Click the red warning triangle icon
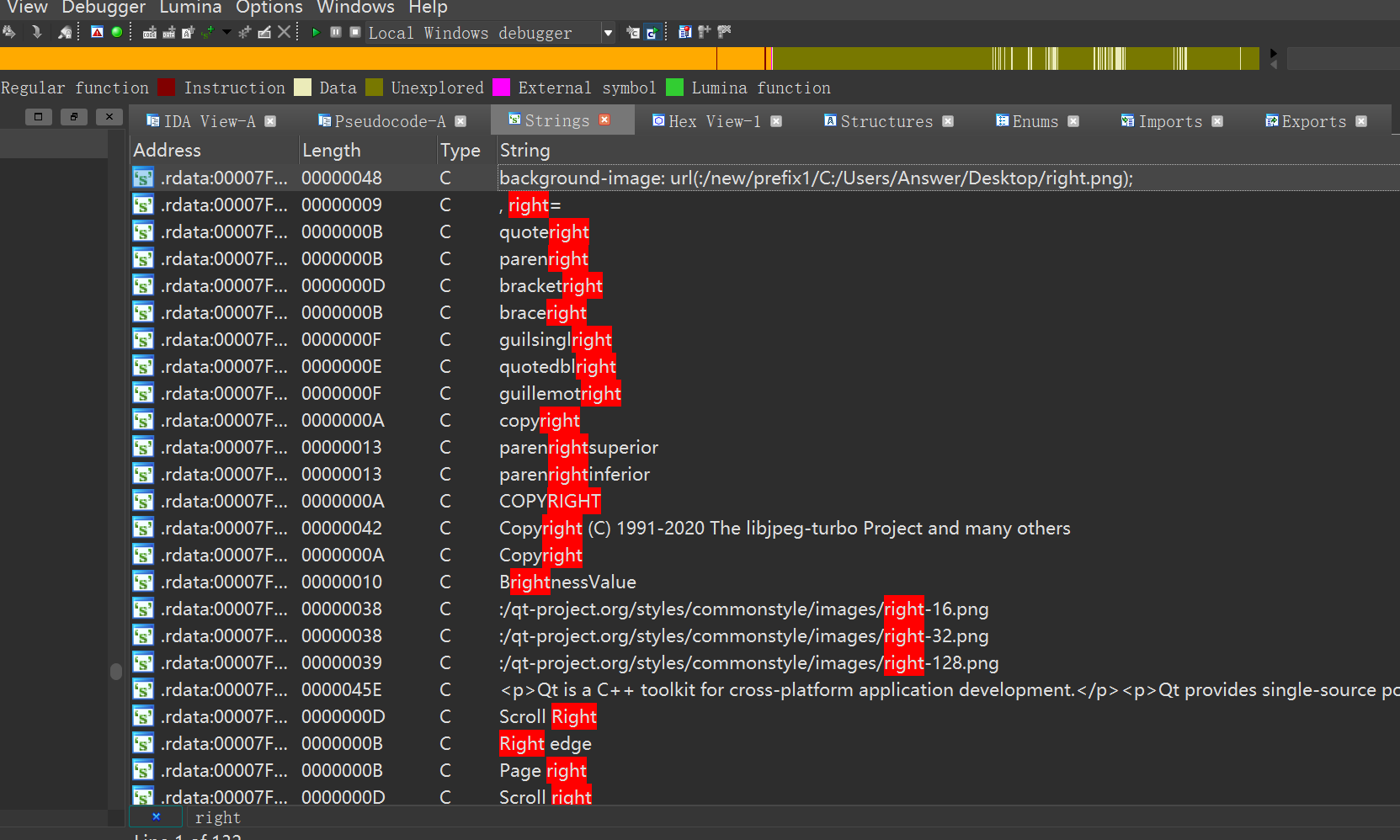 97,32
